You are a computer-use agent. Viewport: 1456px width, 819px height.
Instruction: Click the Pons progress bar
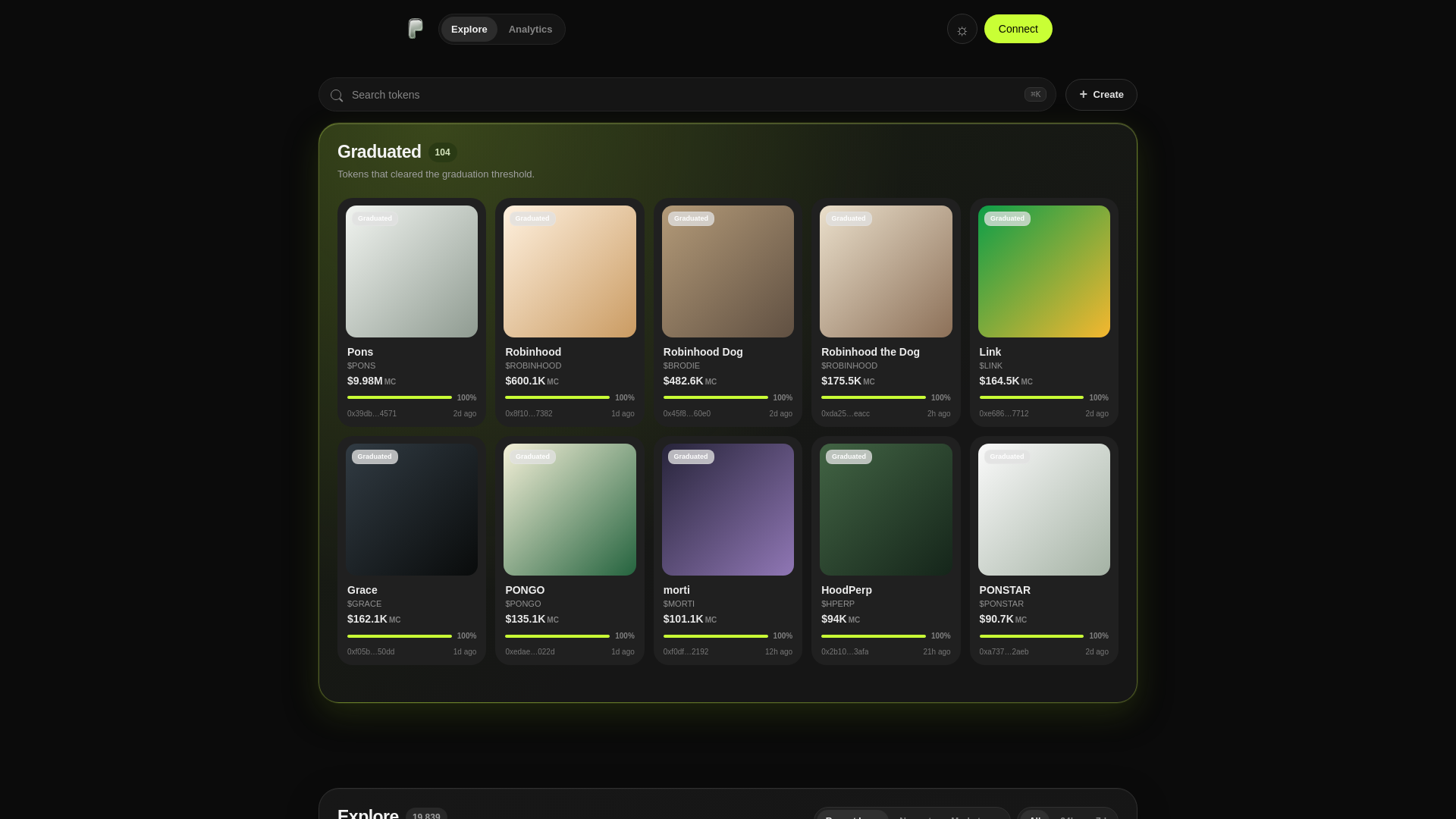point(400,397)
